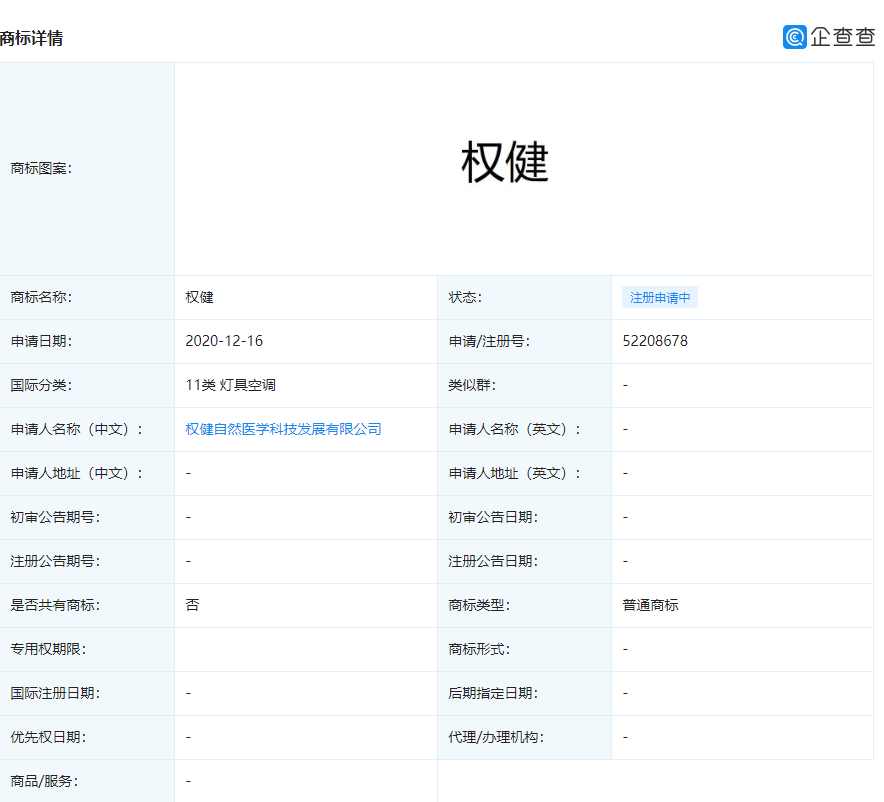The height and width of the screenshot is (802, 884).
Task: Click the 申请人名称（中文） label
Action: point(76,429)
